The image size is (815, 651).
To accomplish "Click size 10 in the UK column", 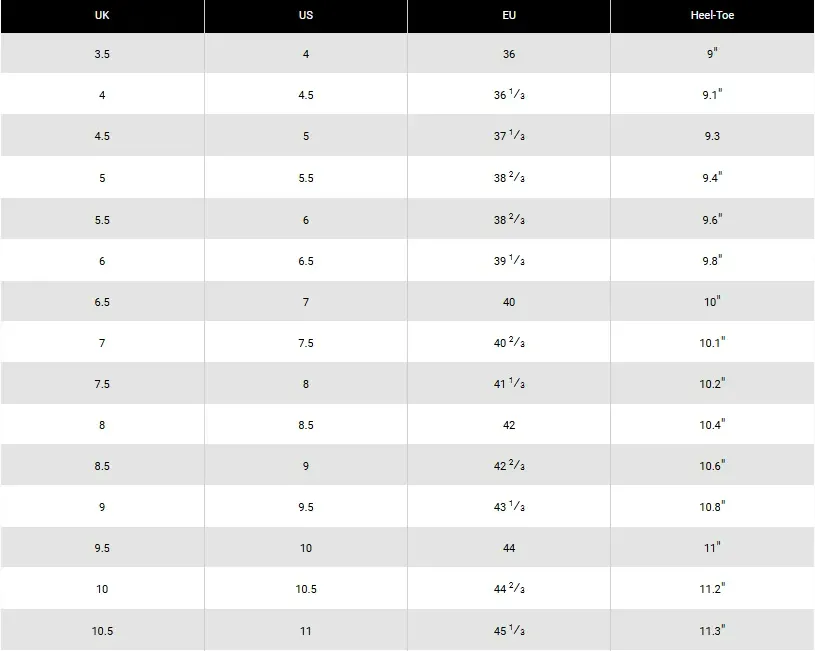I will click(x=102, y=589).
